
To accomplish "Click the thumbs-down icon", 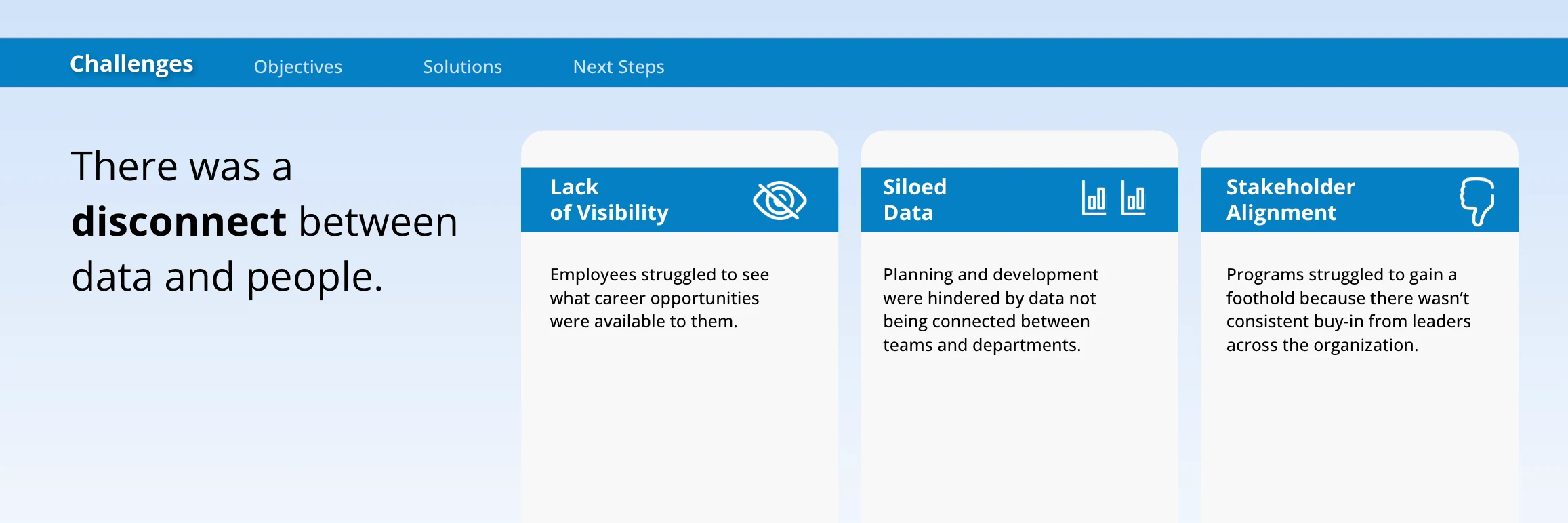I will (x=1477, y=201).
